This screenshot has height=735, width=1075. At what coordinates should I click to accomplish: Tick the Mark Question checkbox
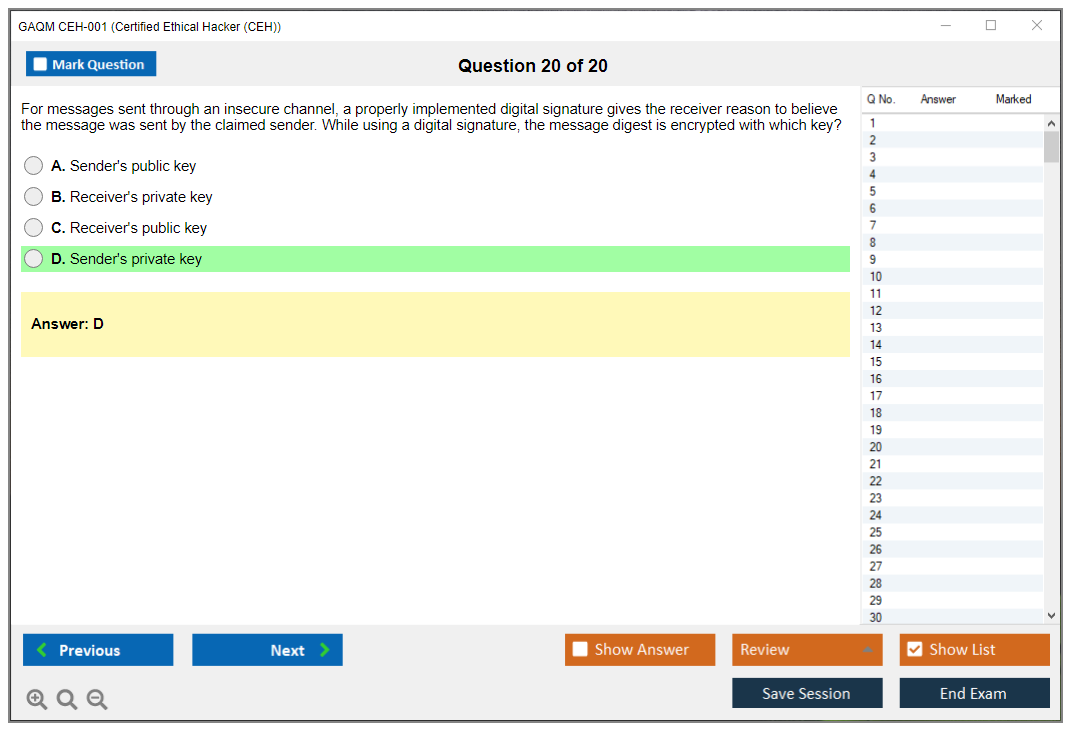(41, 65)
